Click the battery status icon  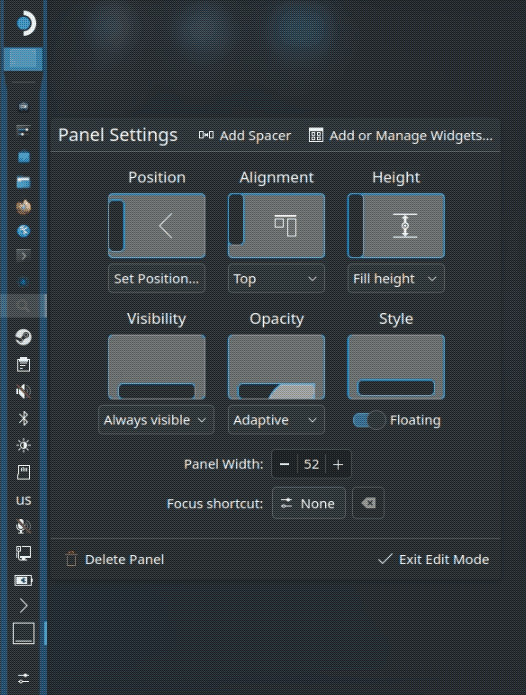pyautogui.click(x=23, y=580)
